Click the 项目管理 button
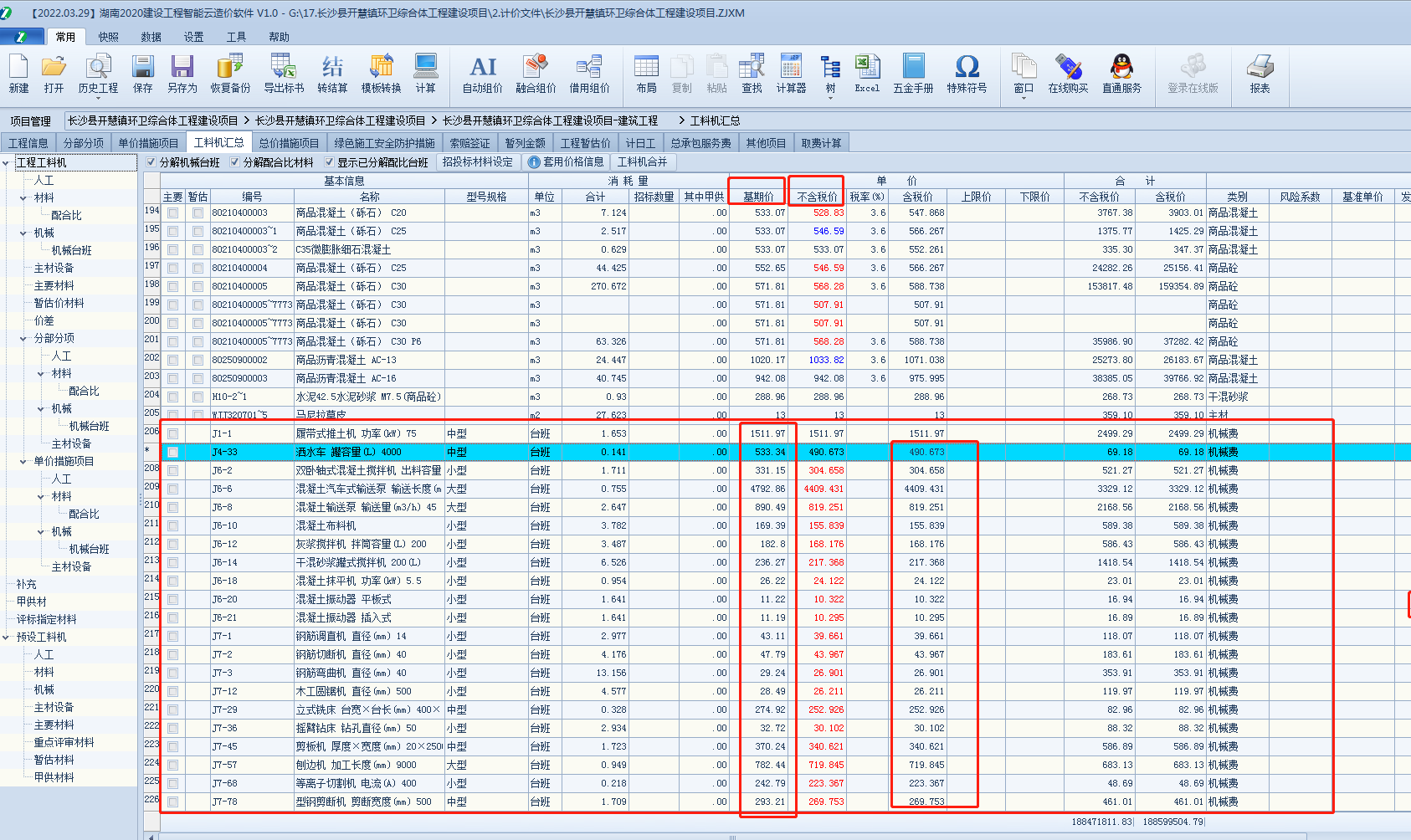Viewport: 1411px width, 840px height. point(31,121)
